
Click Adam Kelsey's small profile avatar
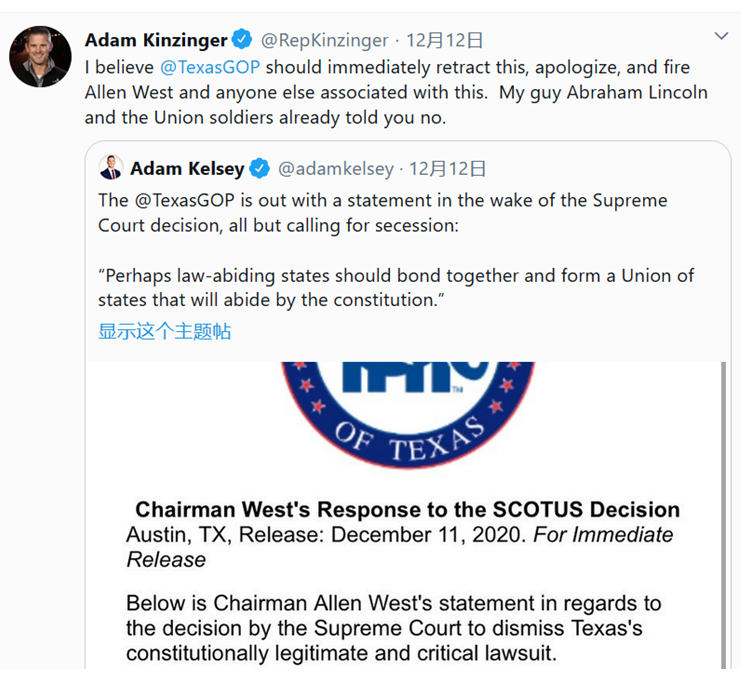[x=111, y=167]
